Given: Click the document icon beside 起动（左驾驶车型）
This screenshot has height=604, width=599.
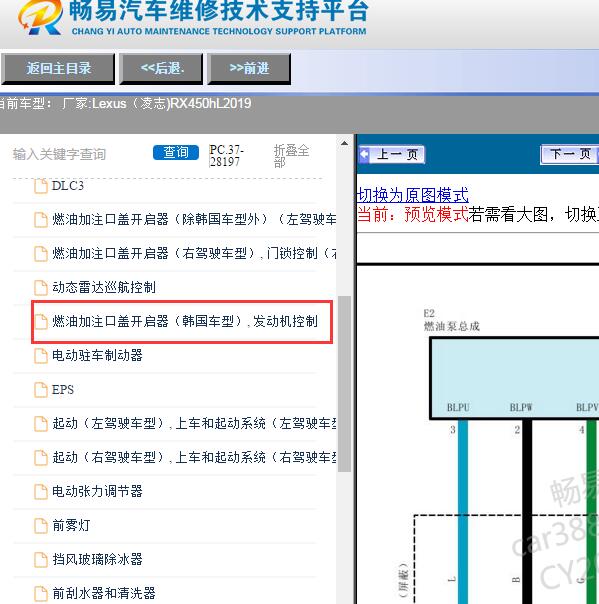Looking at the screenshot, I should [x=41, y=424].
